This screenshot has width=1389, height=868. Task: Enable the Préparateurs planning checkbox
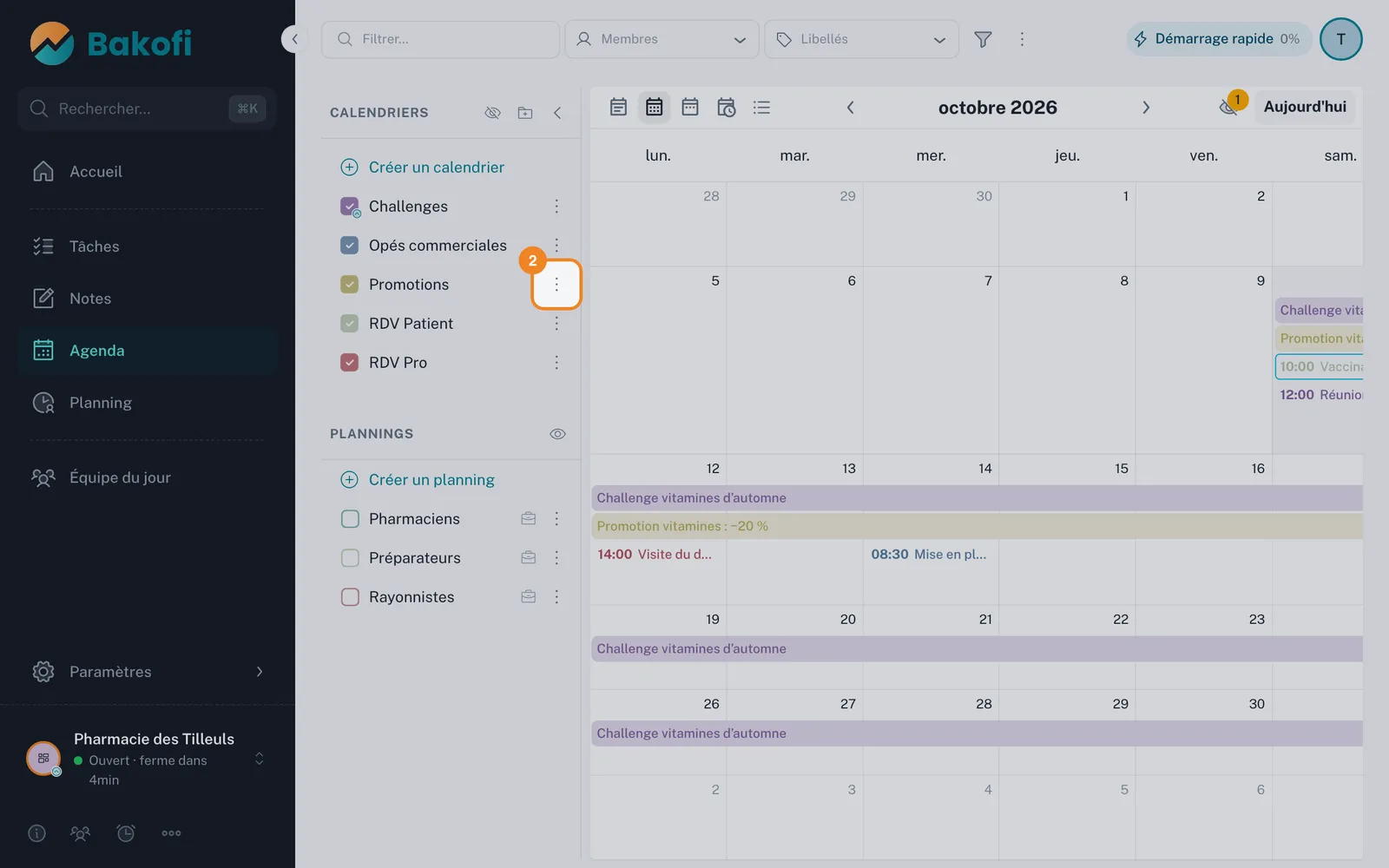click(x=350, y=558)
